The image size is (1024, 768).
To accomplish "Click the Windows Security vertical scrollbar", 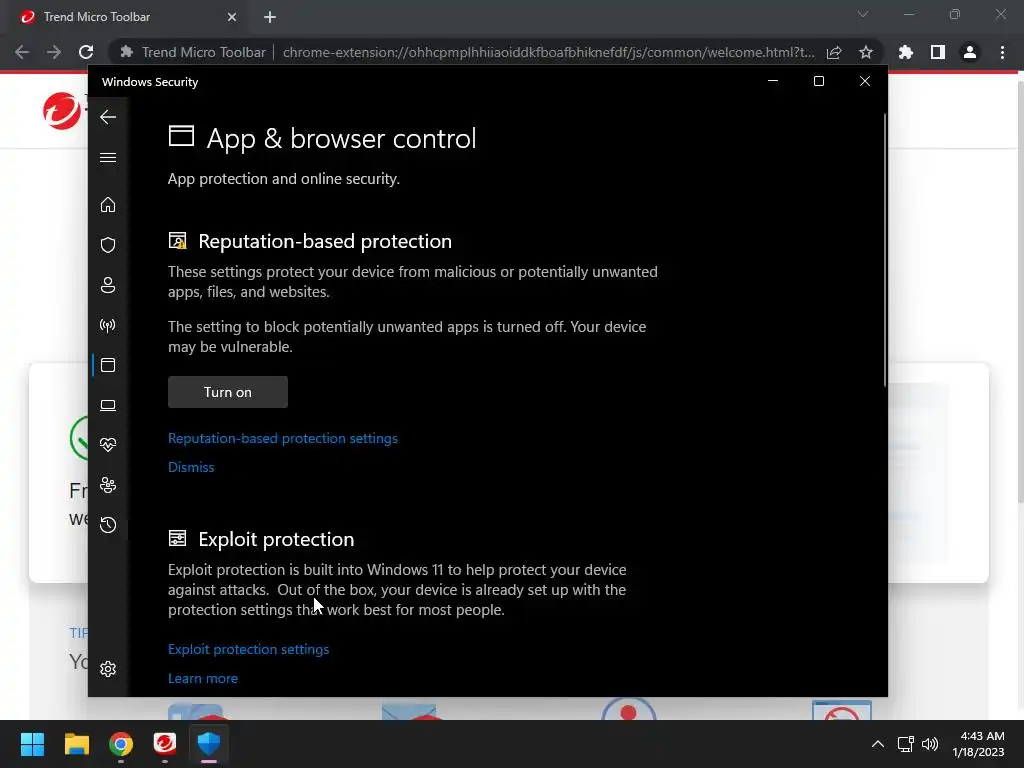I will 884,249.
